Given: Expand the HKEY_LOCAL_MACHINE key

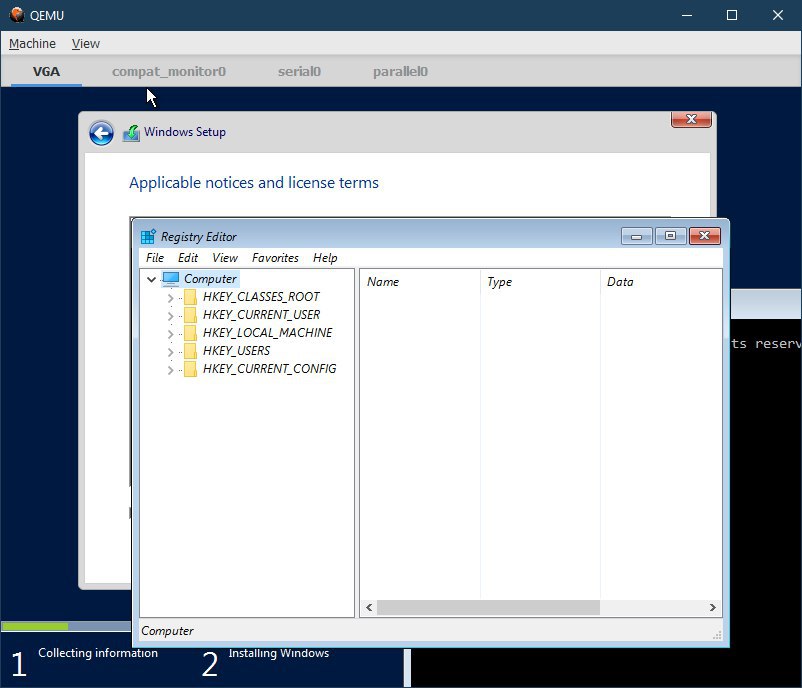Looking at the screenshot, I should point(170,334).
